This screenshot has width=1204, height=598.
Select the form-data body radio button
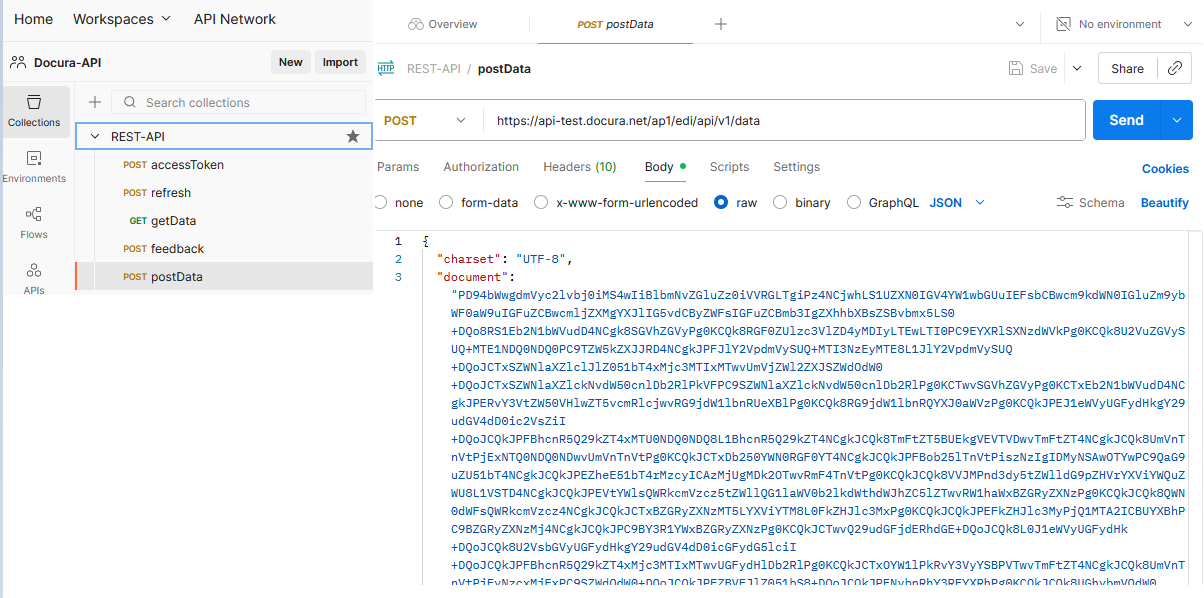coord(447,203)
